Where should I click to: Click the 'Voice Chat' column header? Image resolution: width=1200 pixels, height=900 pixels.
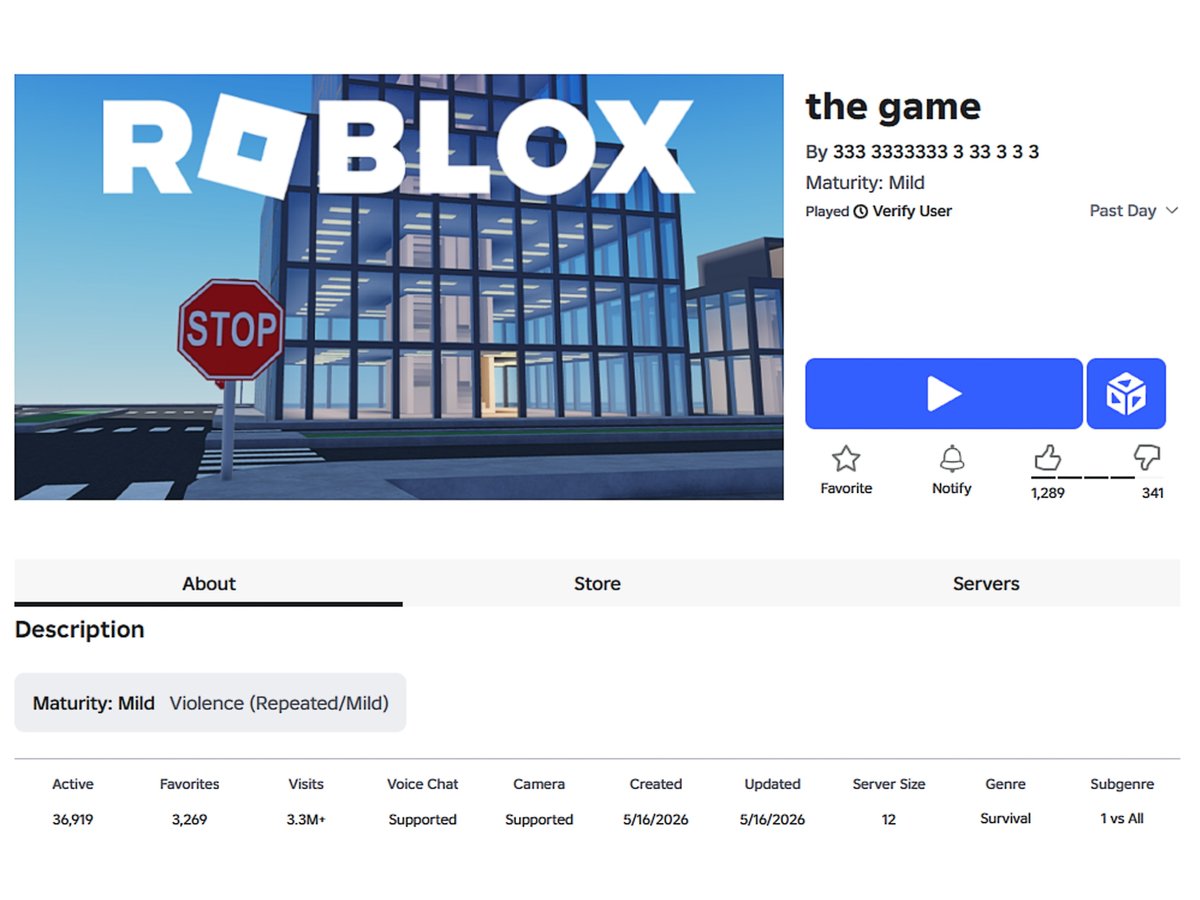pyautogui.click(x=423, y=784)
